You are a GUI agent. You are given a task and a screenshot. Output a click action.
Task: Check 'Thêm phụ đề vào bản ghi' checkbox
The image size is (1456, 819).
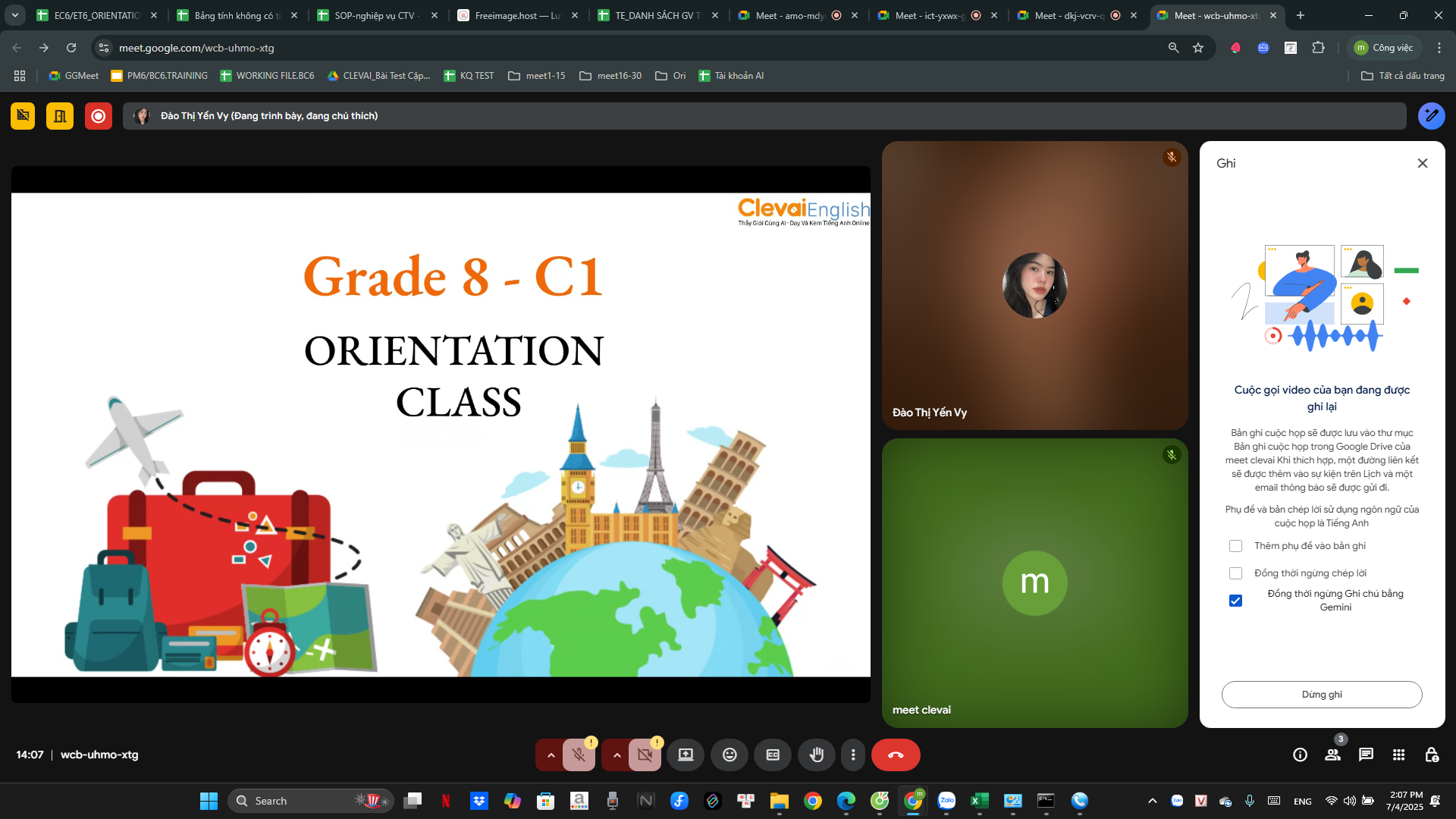click(1235, 546)
